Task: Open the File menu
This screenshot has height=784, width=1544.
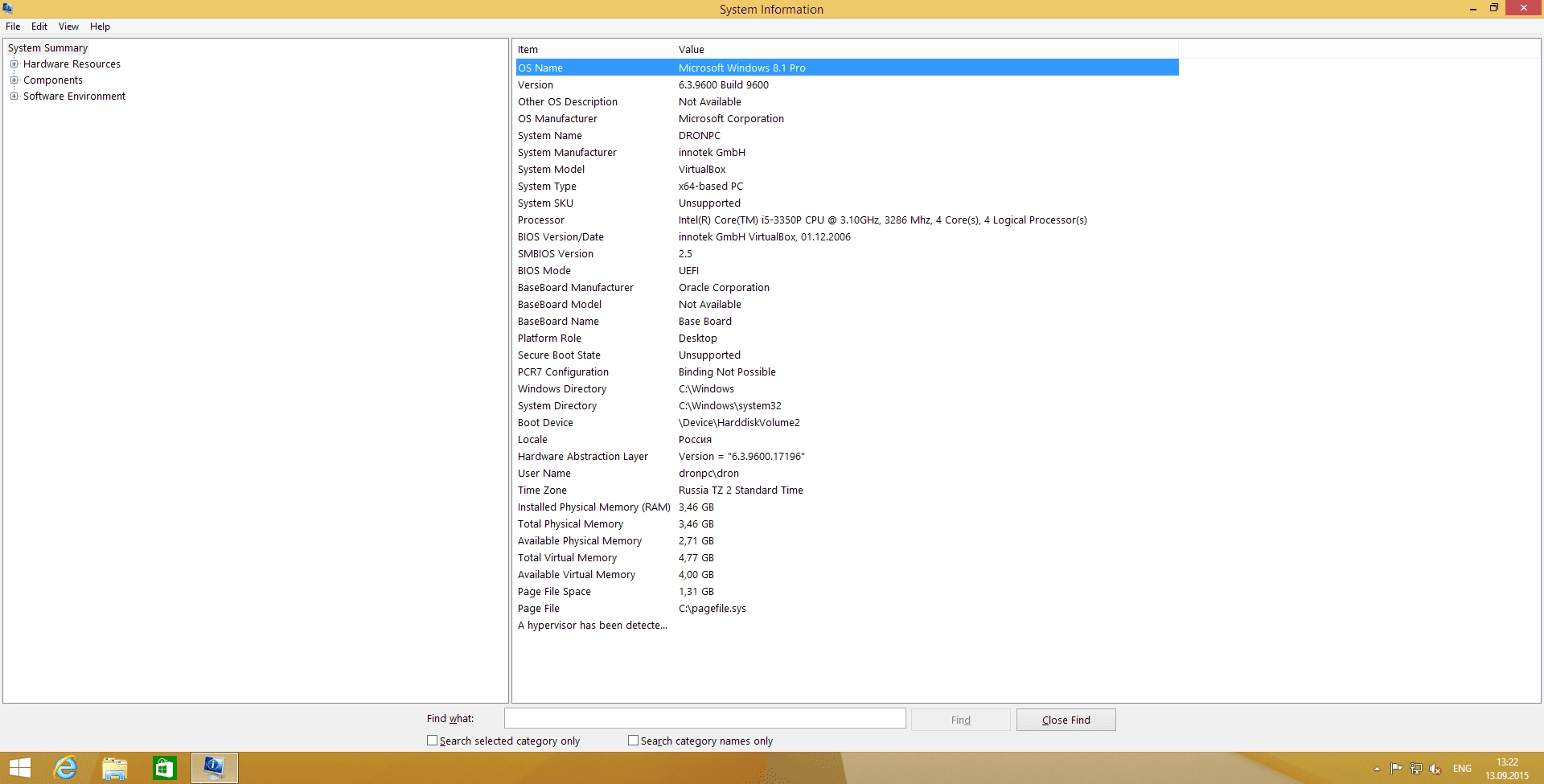Action: pos(13,27)
